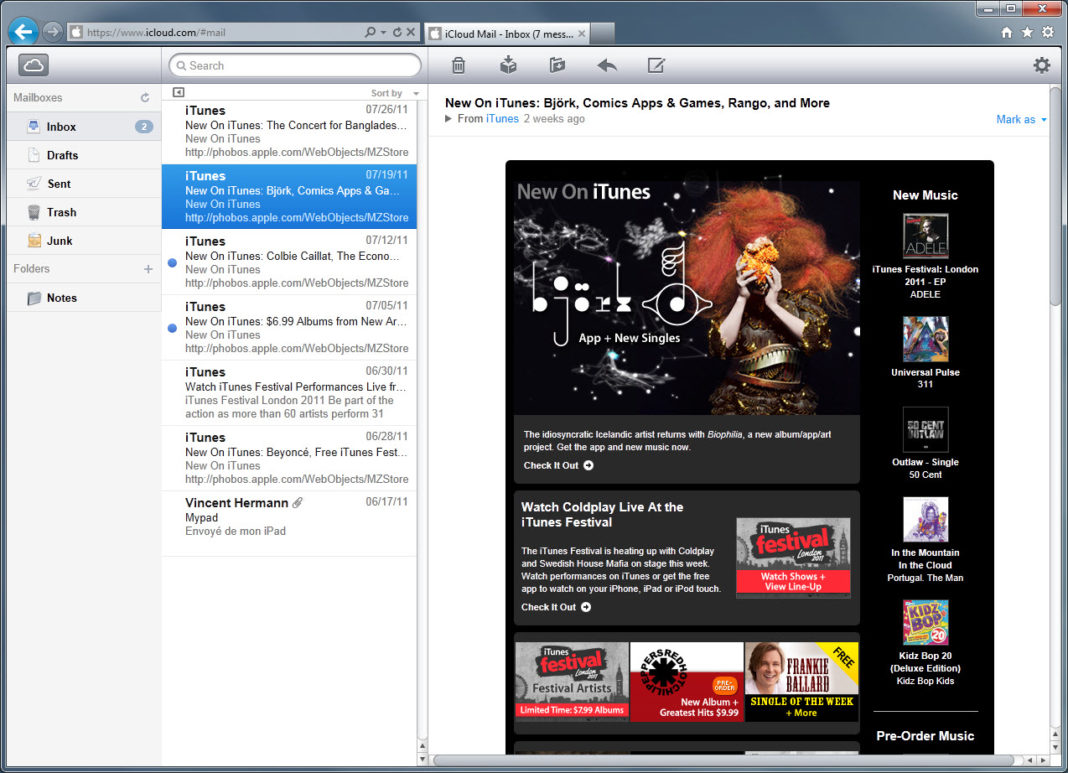This screenshot has height=773, width=1068.
Task: Click the message pane horizontal scrollbar
Action: tap(724, 760)
